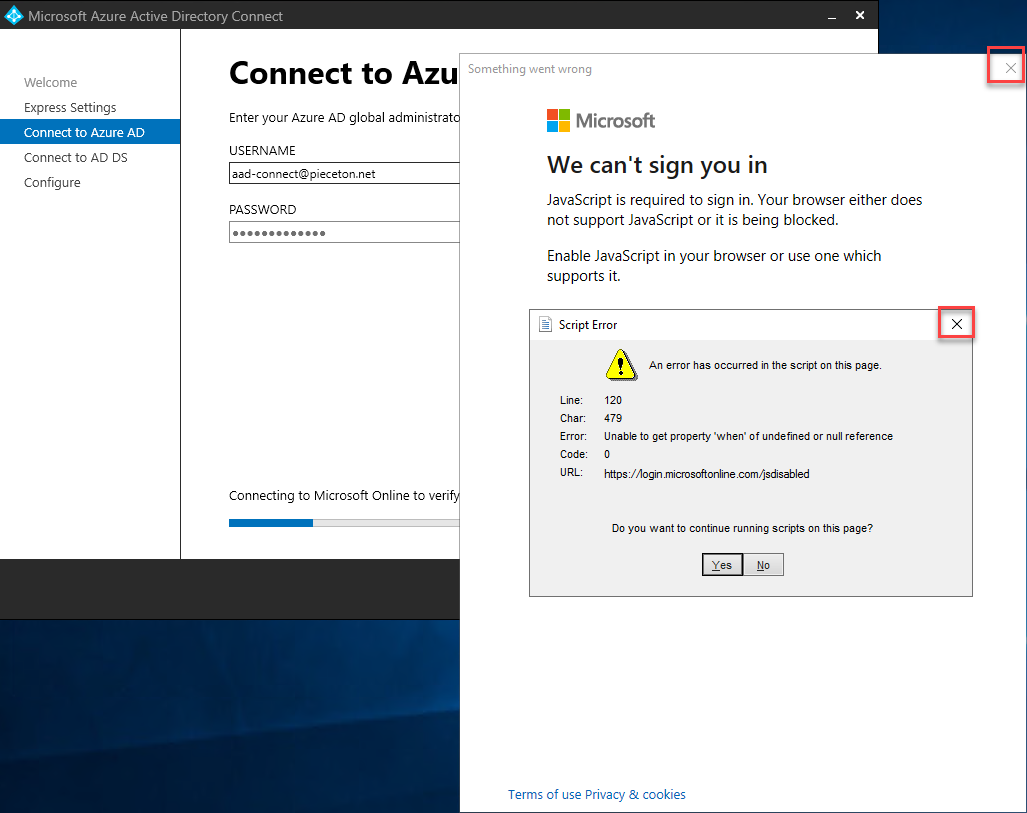The image size is (1027, 813).
Task: Click the connection progress bar
Action: (x=345, y=523)
